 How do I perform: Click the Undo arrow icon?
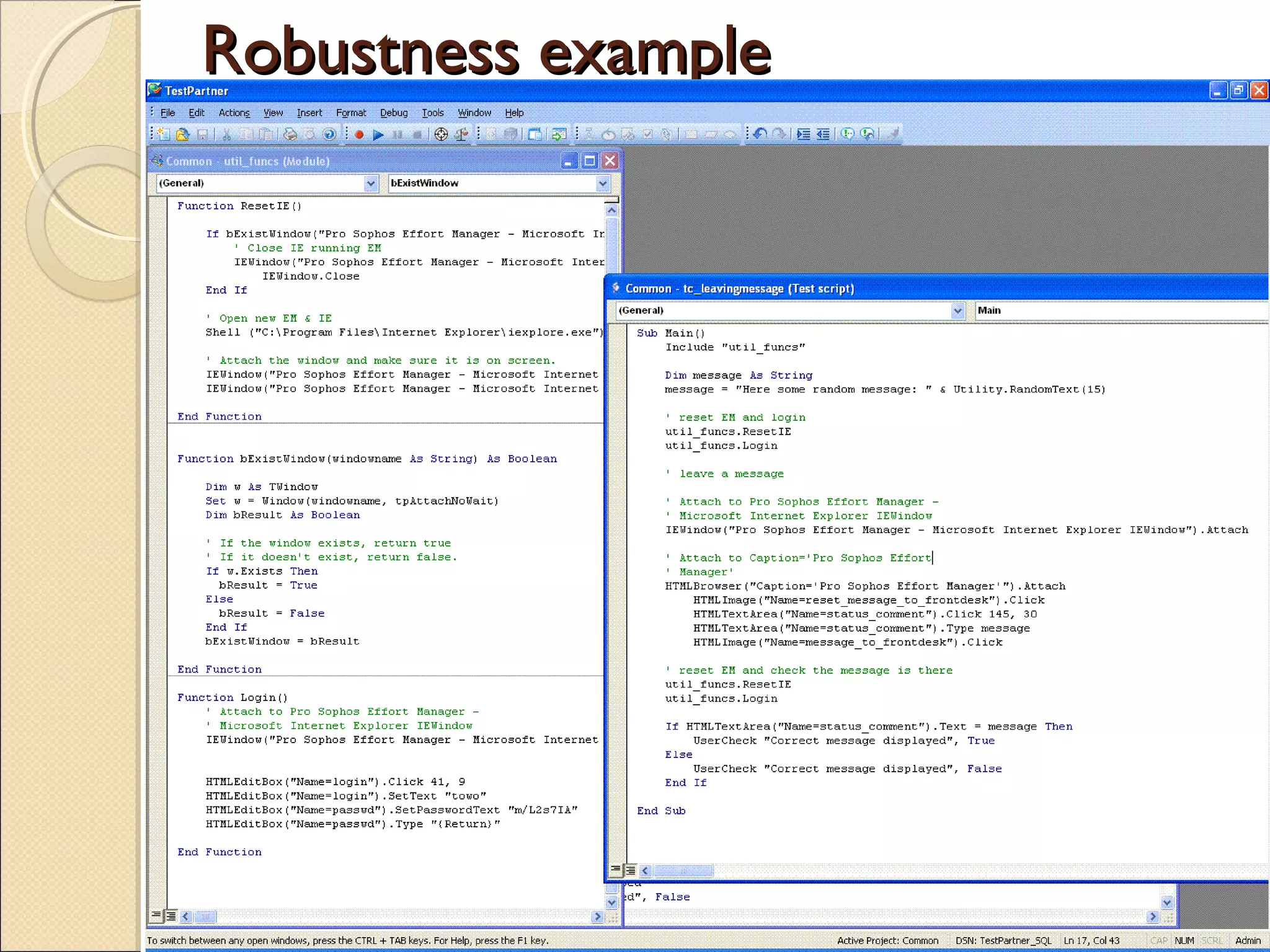tap(760, 134)
